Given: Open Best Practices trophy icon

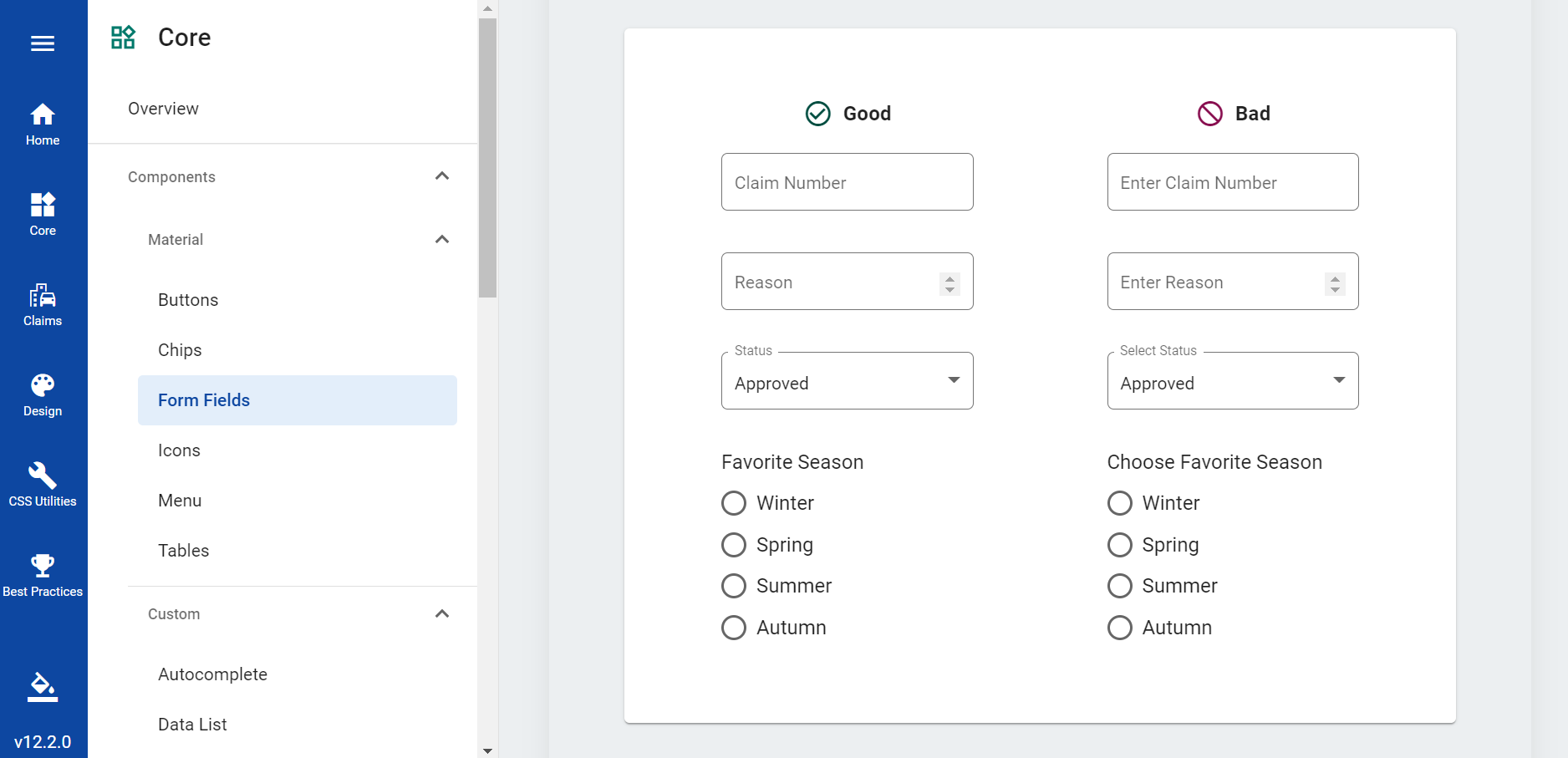Looking at the screenshot, I should [43, 575].
